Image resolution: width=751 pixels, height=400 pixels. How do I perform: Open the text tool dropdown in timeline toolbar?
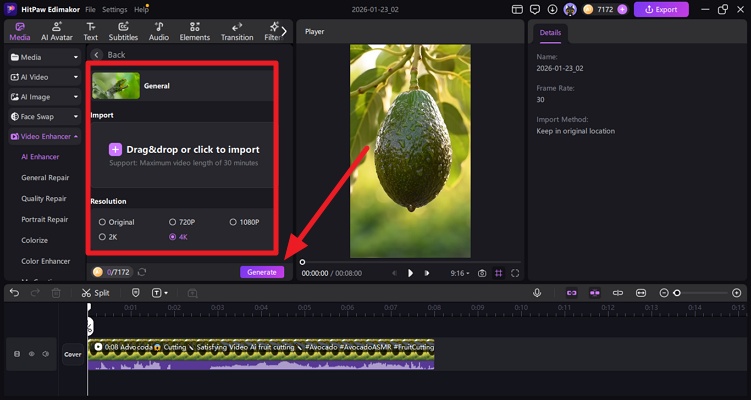tap(160, 293)
